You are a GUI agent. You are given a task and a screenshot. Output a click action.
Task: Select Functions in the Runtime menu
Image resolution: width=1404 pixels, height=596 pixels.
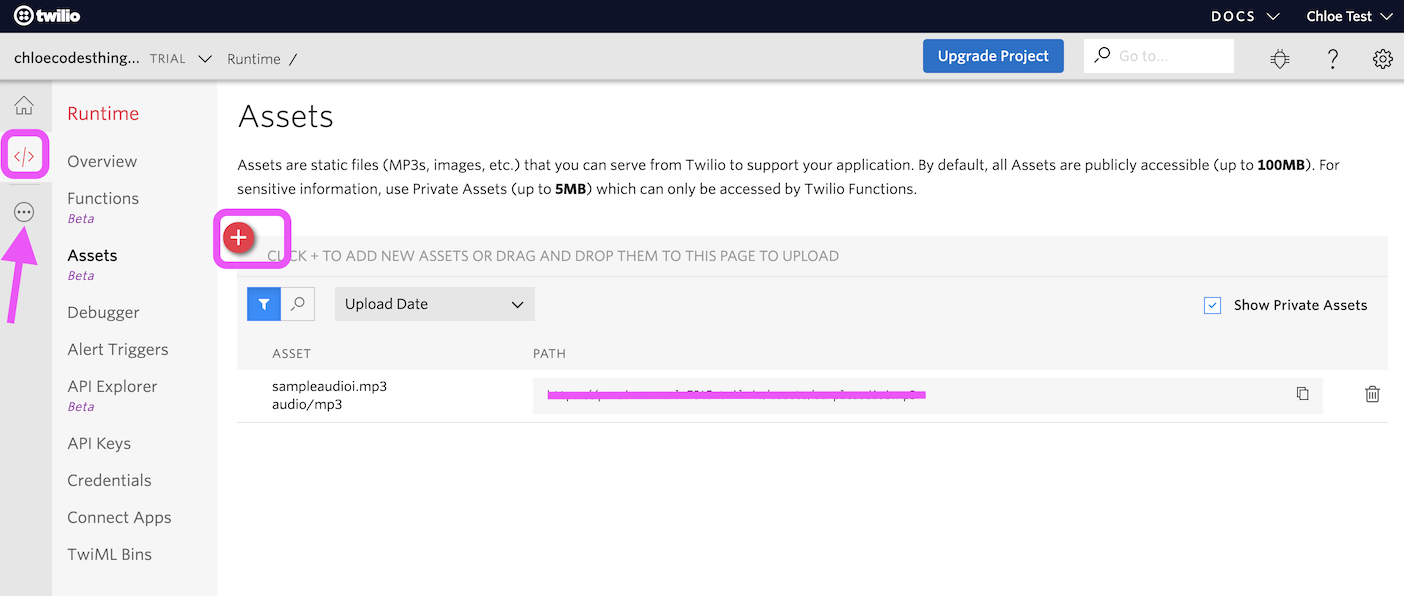103,198
